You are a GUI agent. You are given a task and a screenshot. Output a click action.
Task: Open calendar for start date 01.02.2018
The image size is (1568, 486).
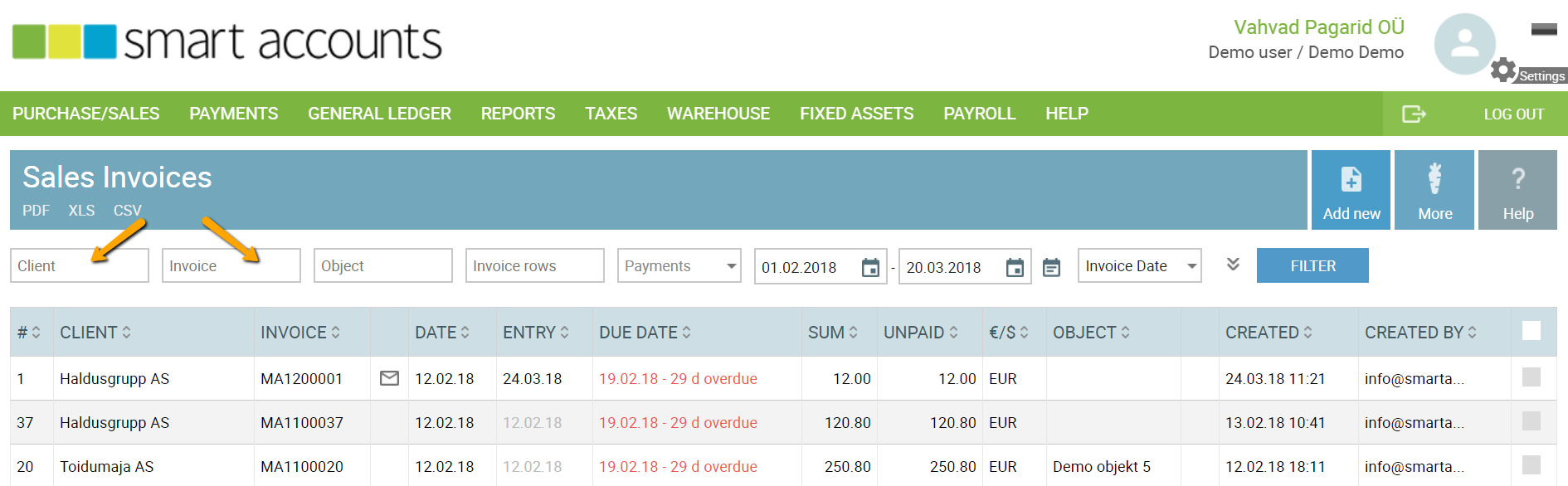point(870,267)
